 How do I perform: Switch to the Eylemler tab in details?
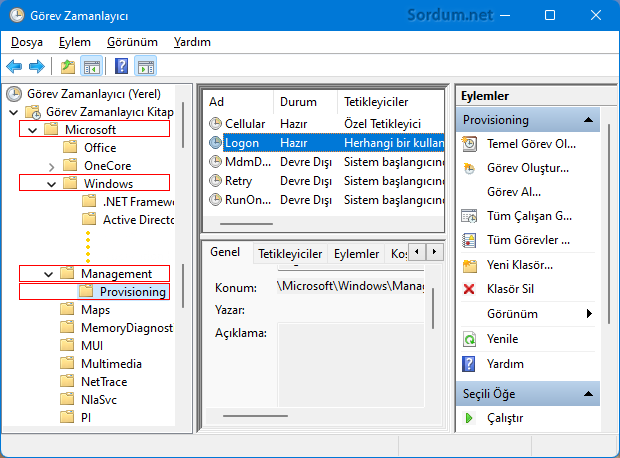[x=356, y=254]
